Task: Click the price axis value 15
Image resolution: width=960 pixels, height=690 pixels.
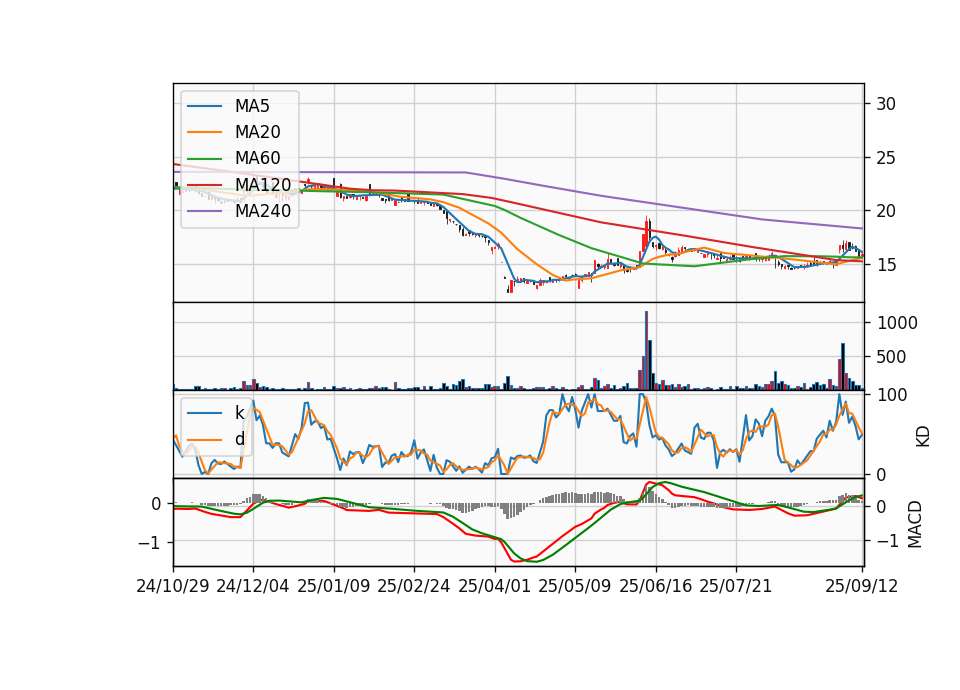Action: click(886, 264)
